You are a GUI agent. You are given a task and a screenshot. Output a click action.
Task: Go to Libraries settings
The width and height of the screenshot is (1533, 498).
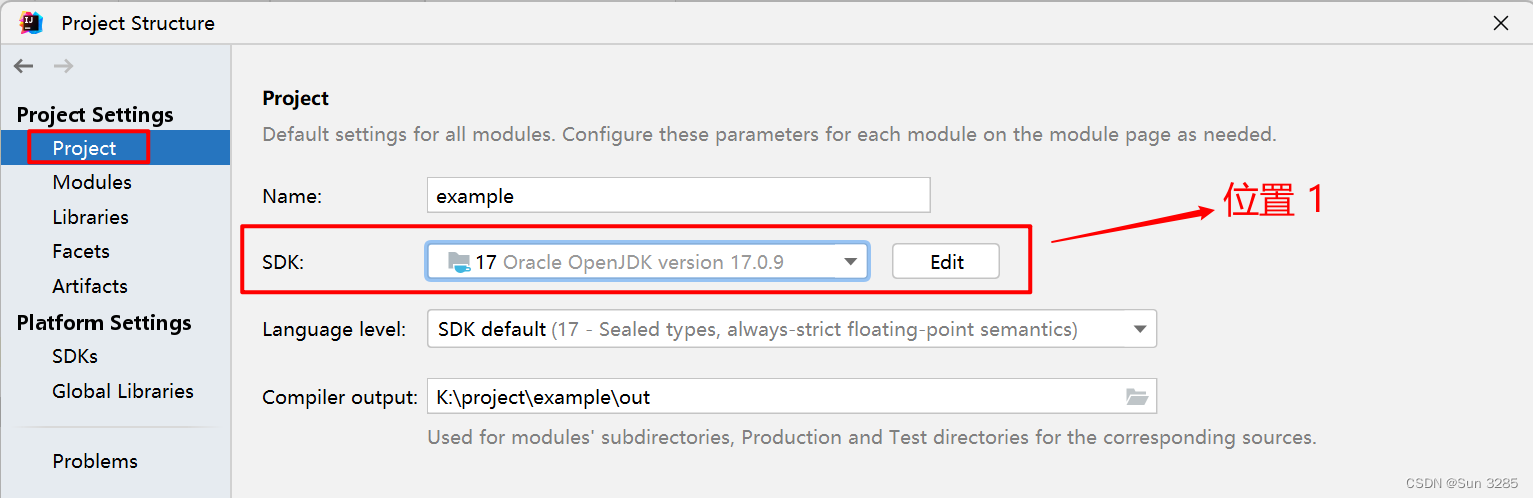tap(90, 217)
